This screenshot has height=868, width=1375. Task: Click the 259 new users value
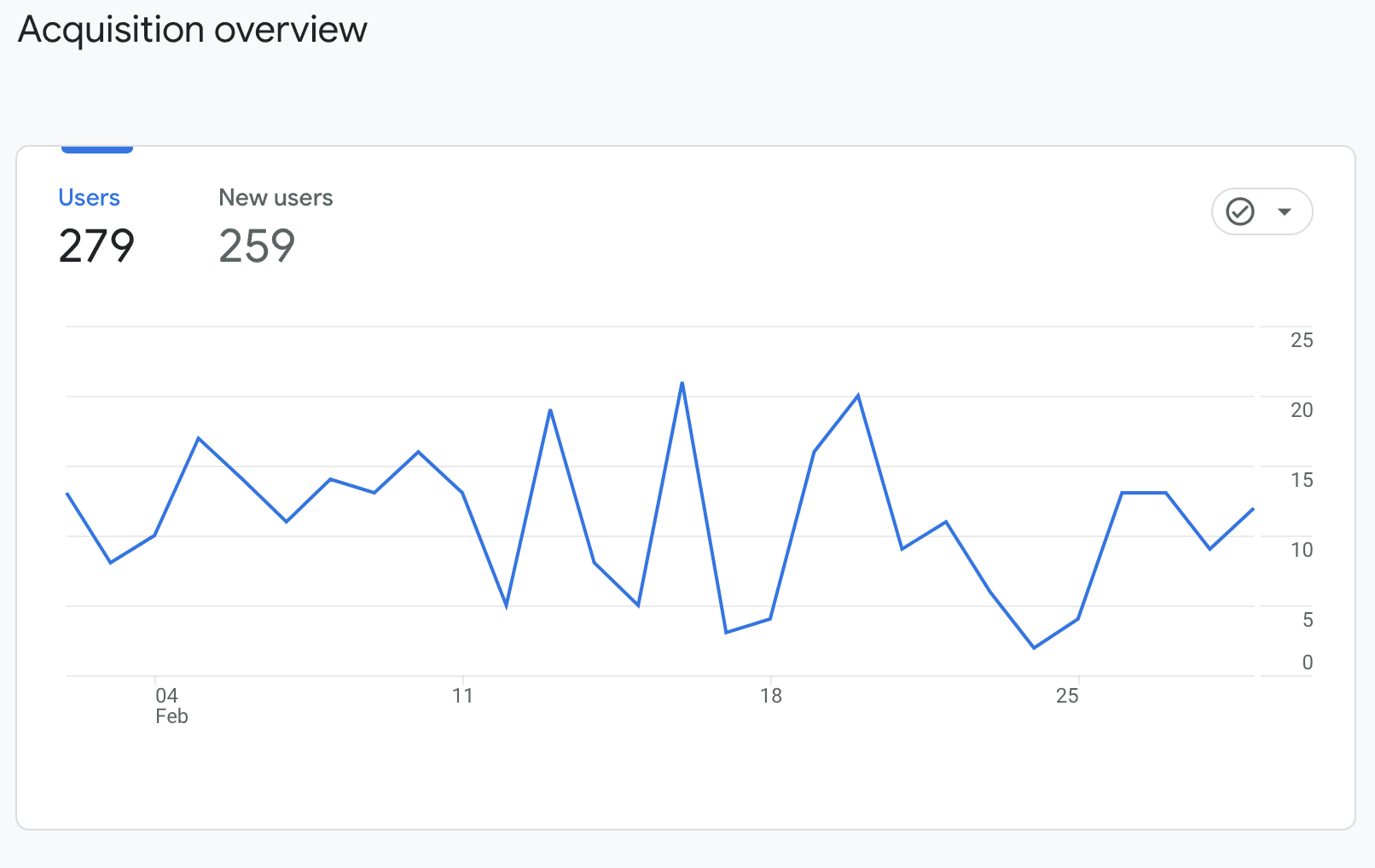[x=257, y=246]
